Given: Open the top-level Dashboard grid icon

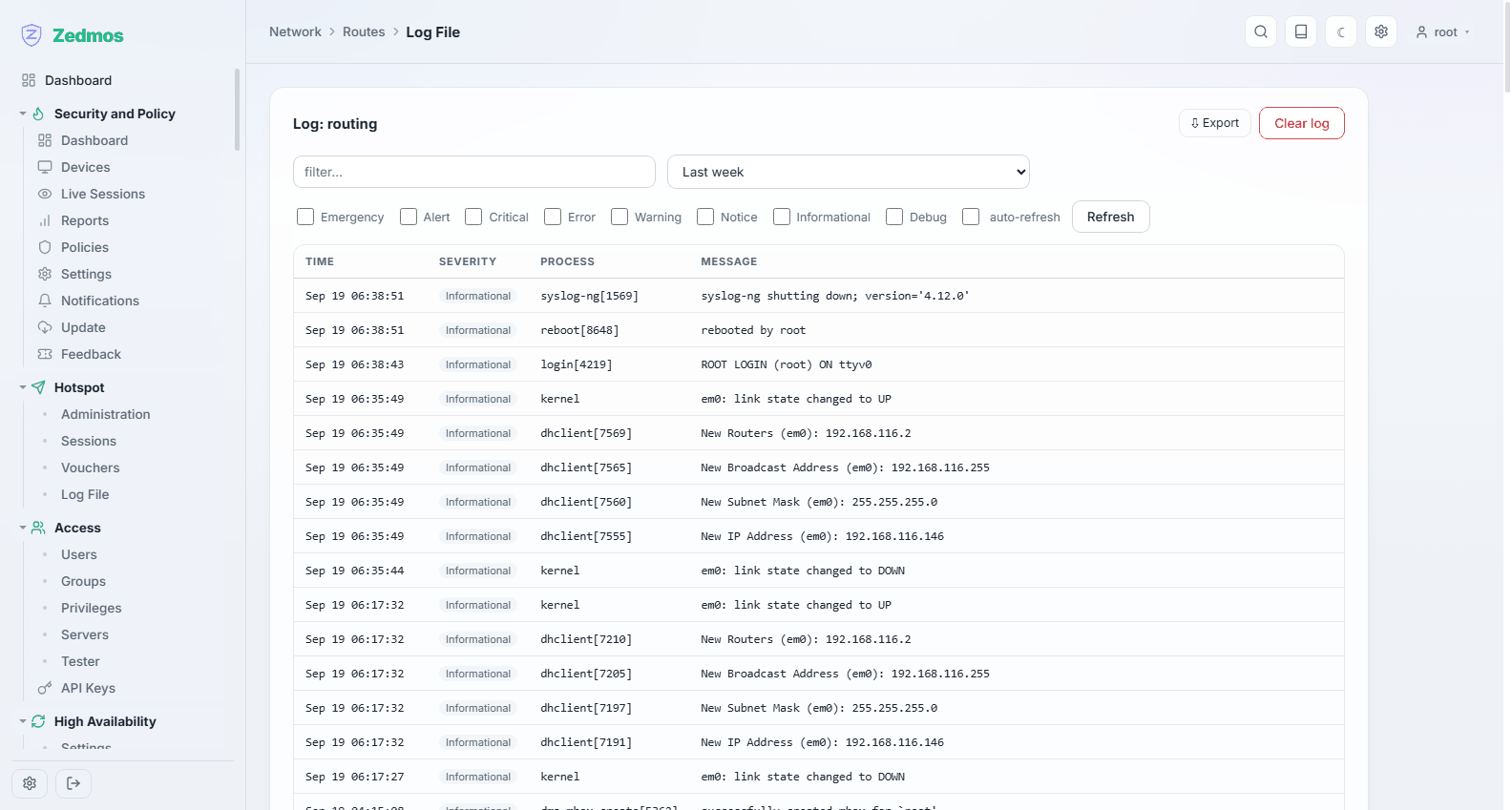Looking at the screenshot, I should pos(29,80).
